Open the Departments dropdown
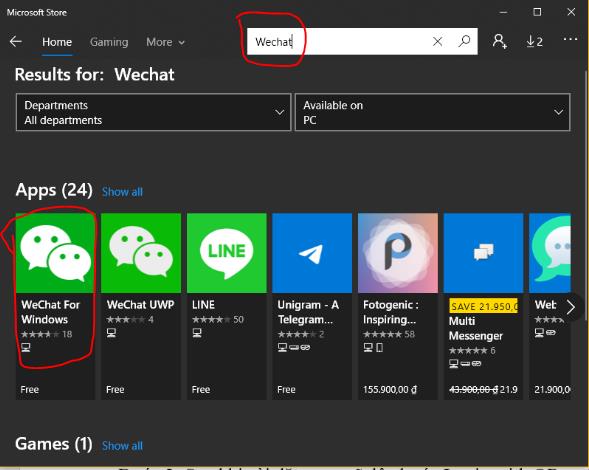 [x=154, y=112]
